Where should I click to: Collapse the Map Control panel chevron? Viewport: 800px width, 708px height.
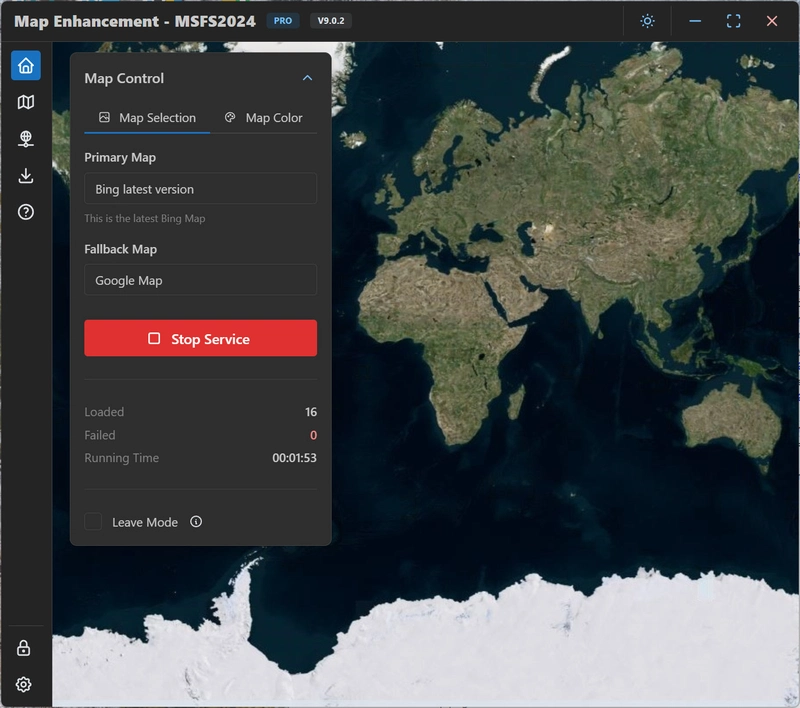coord(309,78)
